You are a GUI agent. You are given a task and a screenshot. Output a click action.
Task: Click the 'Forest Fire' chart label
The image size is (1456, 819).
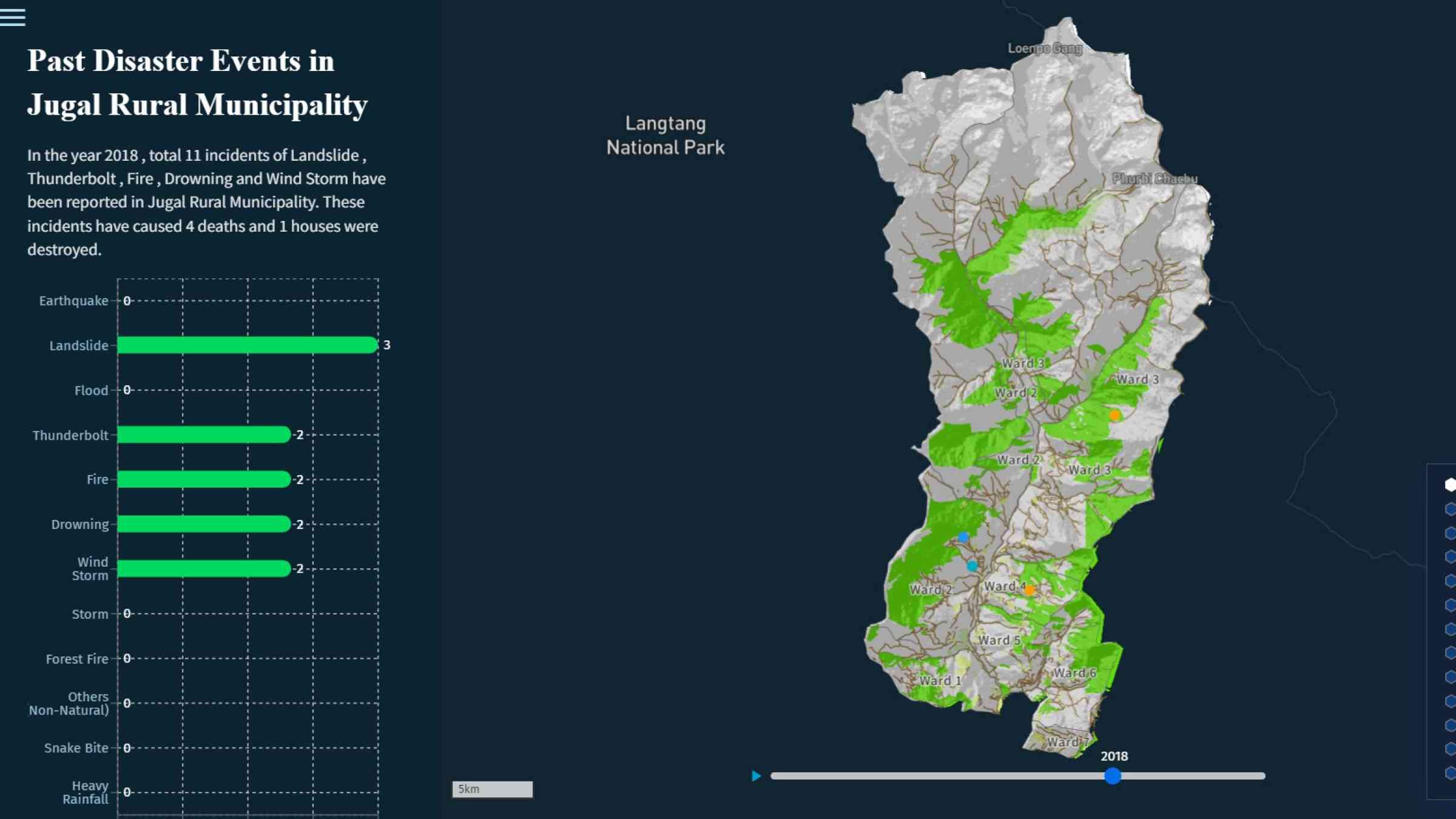tap(77, 659)
